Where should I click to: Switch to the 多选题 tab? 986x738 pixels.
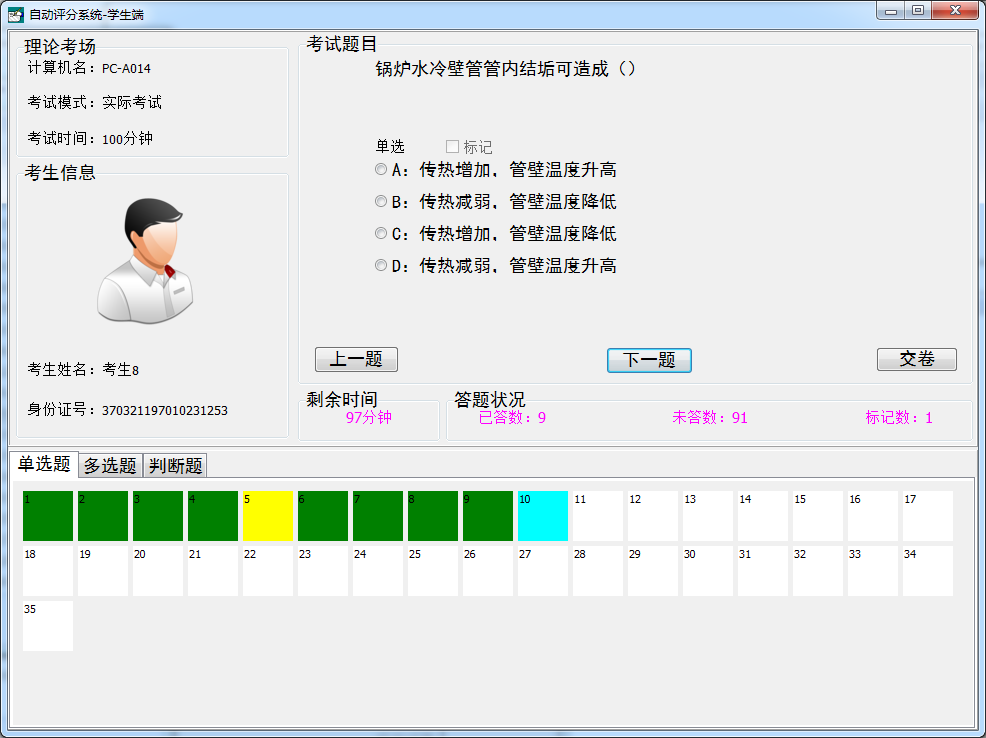pos(110,465)
